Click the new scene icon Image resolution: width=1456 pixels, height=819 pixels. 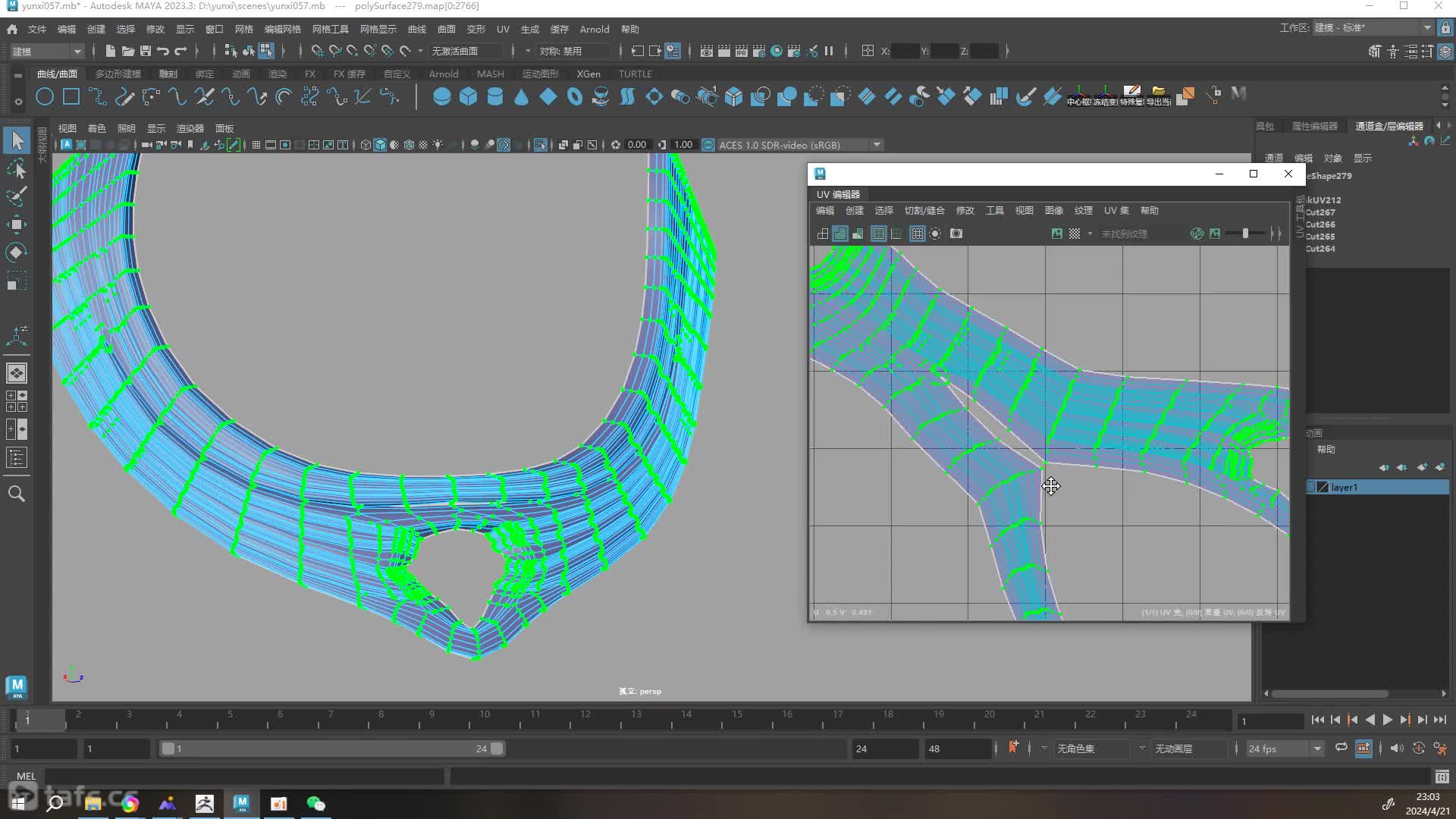click(x=111, y=51)
